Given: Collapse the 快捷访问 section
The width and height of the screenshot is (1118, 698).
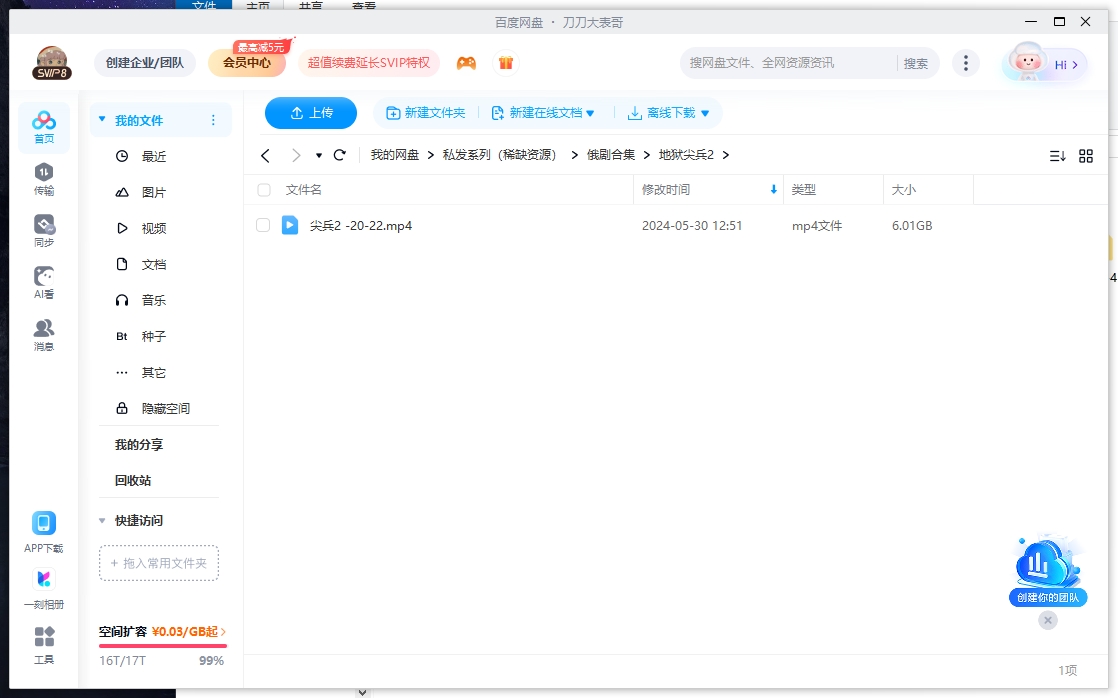Looking at the screenshot, I should click(x=102, y=520).
